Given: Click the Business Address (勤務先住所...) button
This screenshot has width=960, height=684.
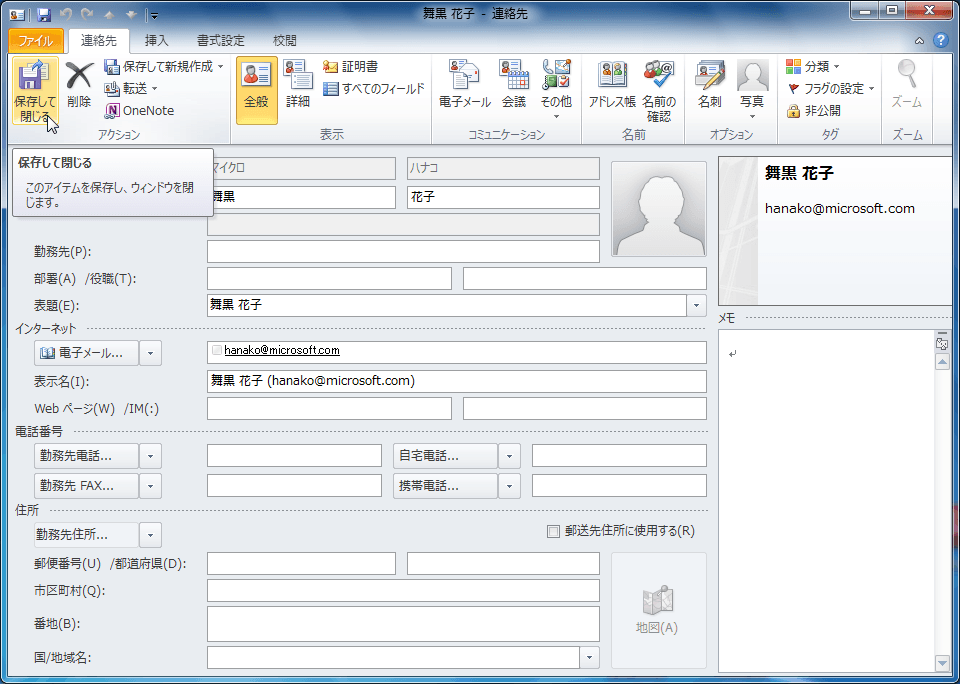Looking at the screenshot, I should (x=86, y=535).
